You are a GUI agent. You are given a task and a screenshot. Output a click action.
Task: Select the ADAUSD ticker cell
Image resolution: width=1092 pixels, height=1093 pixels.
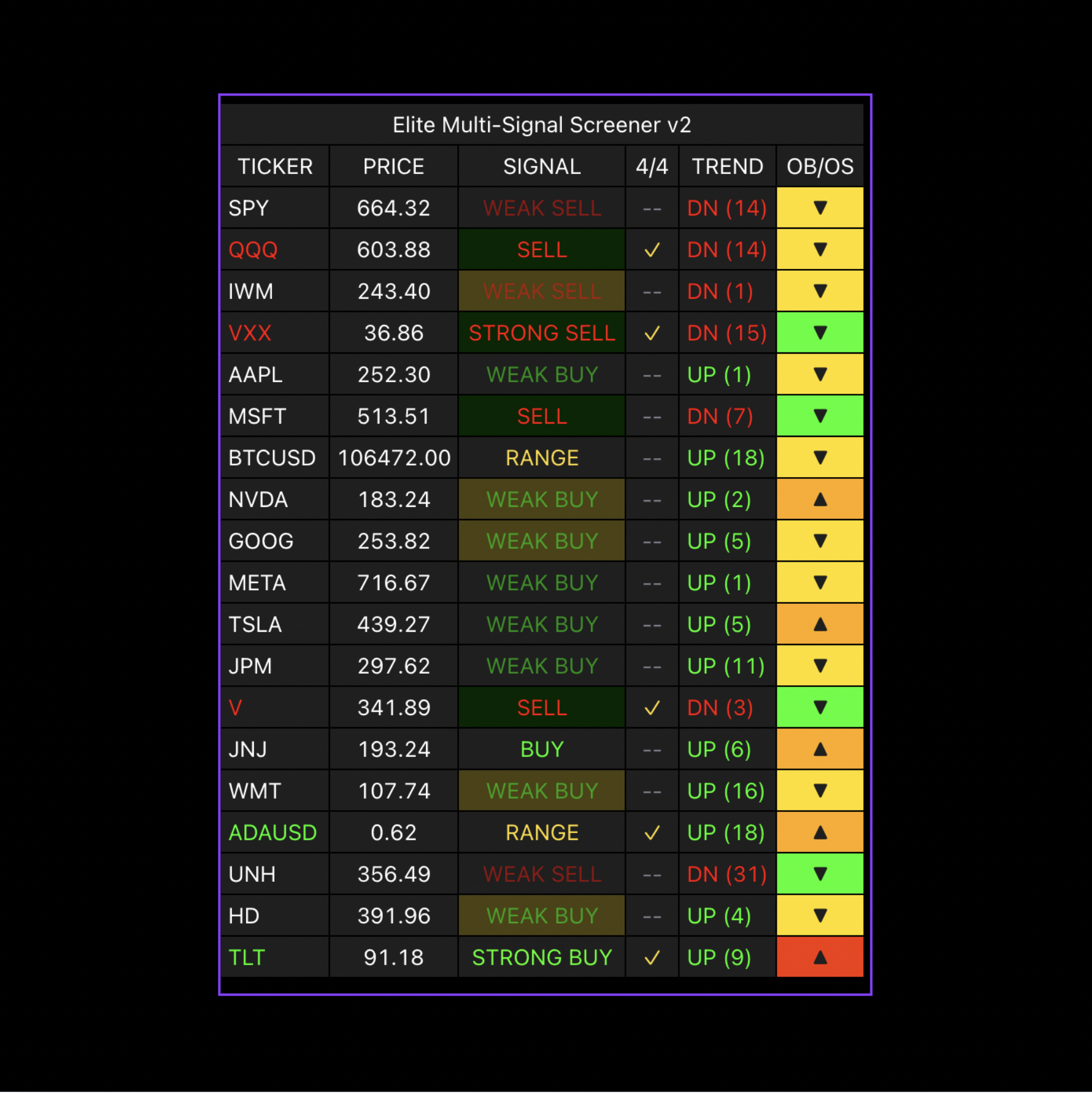pos(275,833)
